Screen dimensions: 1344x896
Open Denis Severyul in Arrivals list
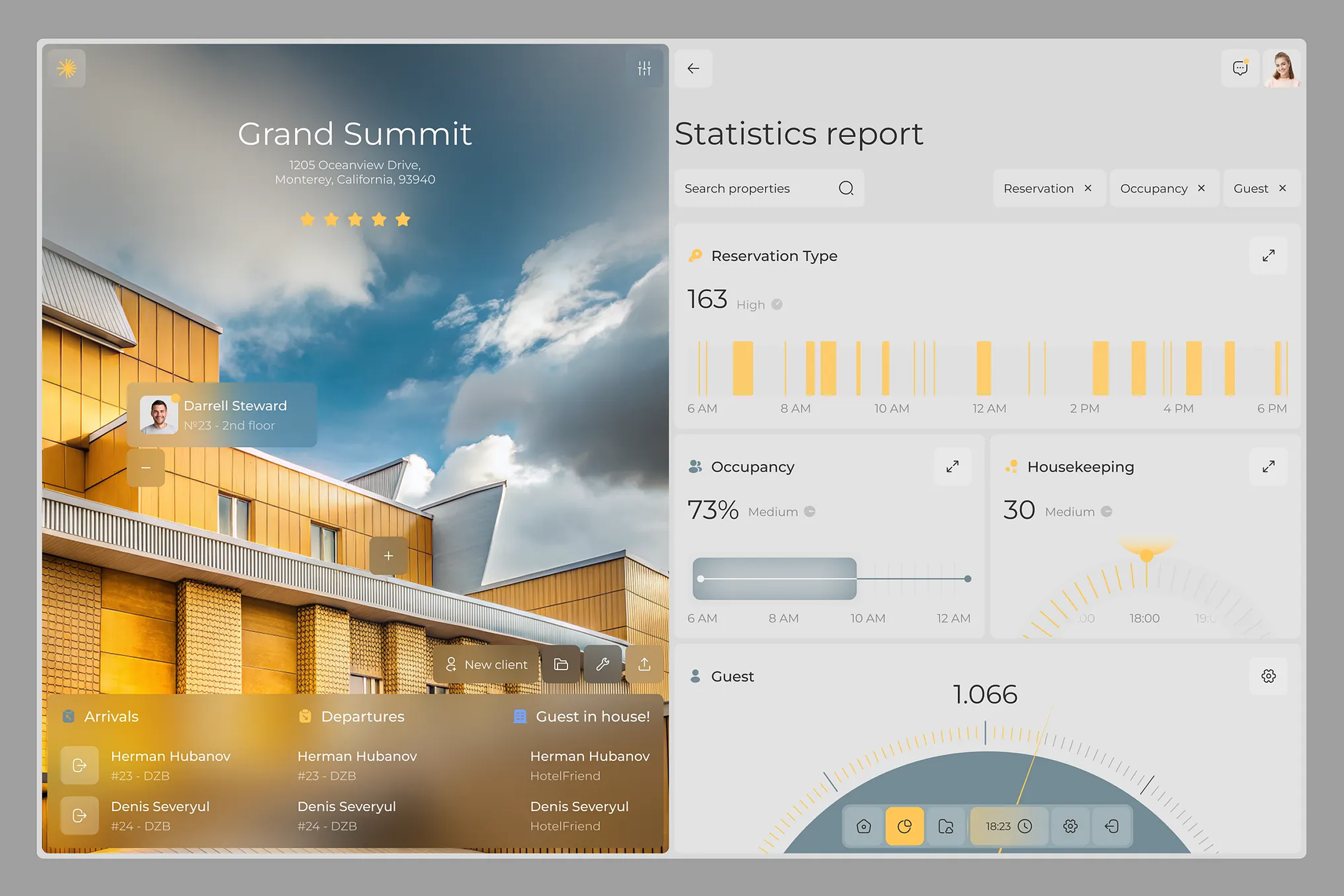160,816
